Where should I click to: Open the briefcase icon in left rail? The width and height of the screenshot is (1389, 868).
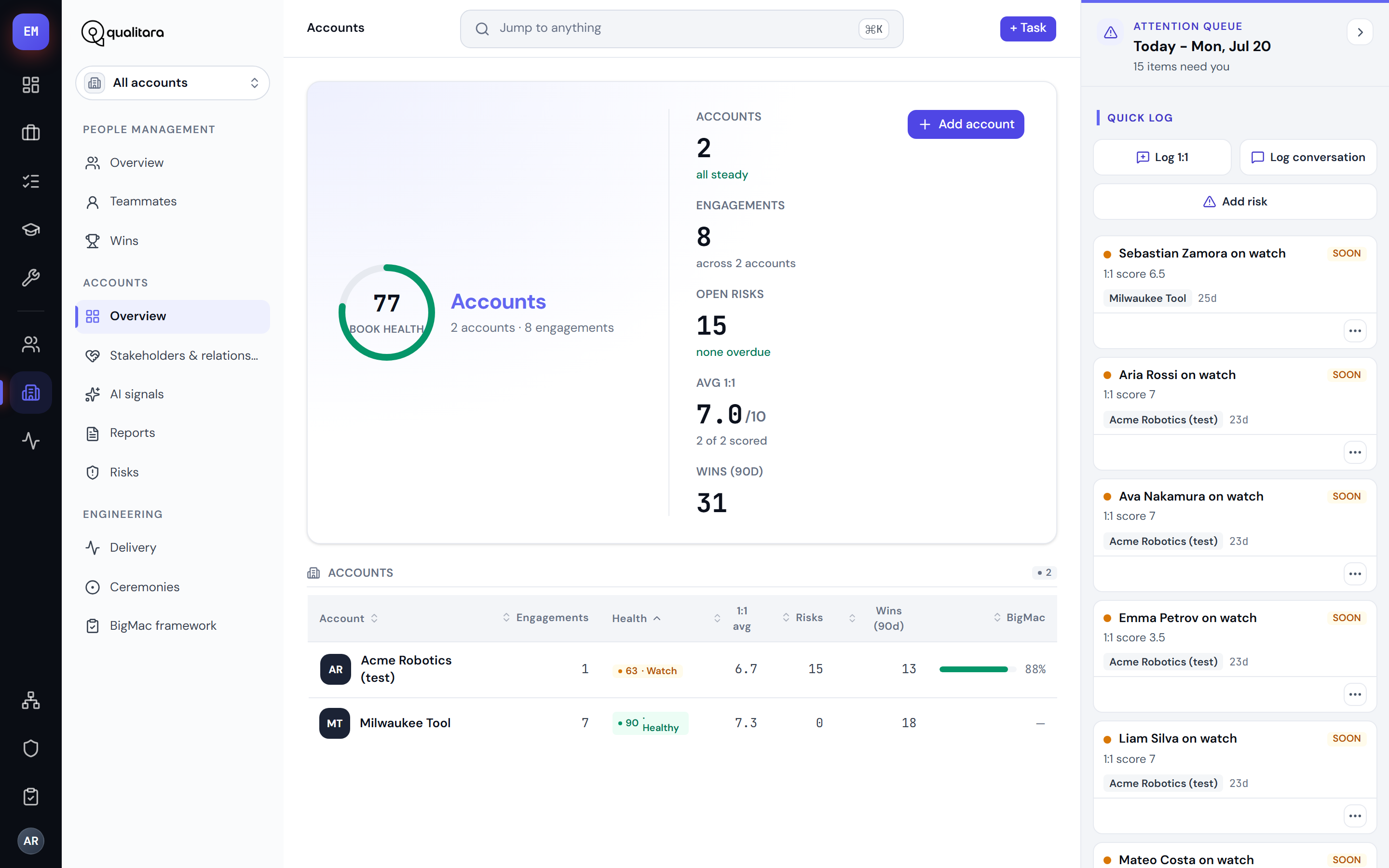31,133
